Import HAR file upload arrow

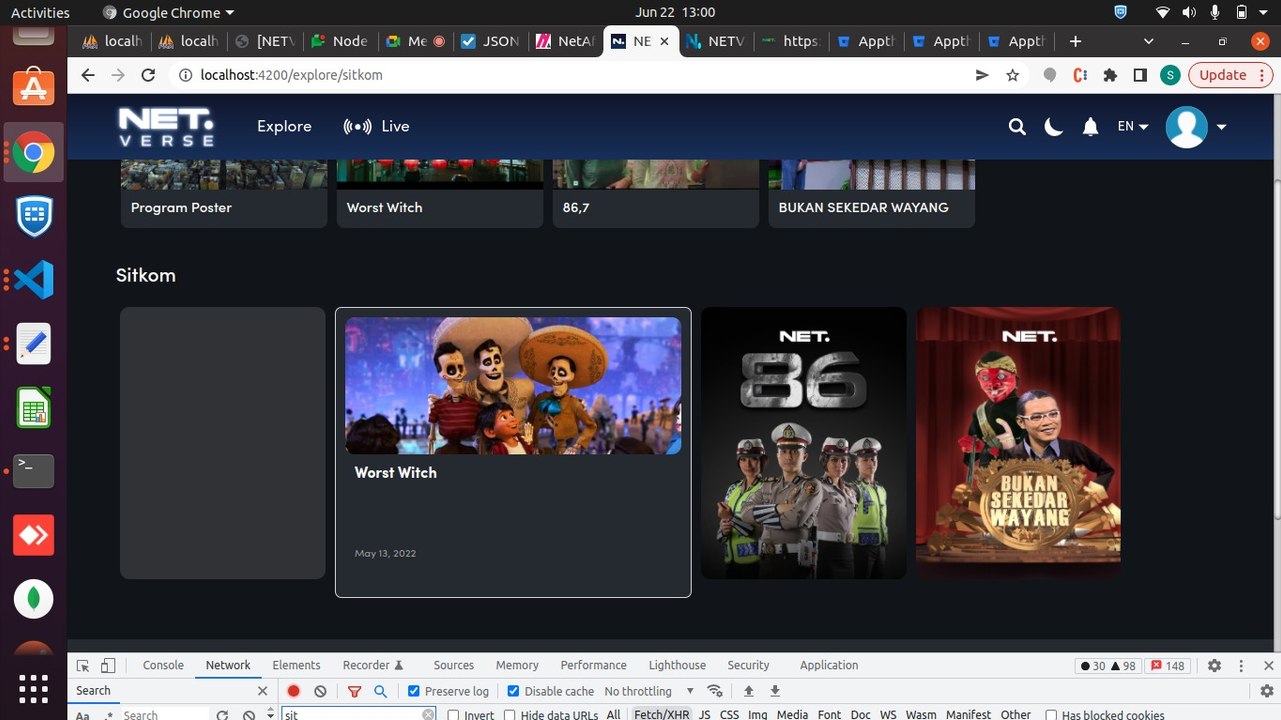coord(748,691)
